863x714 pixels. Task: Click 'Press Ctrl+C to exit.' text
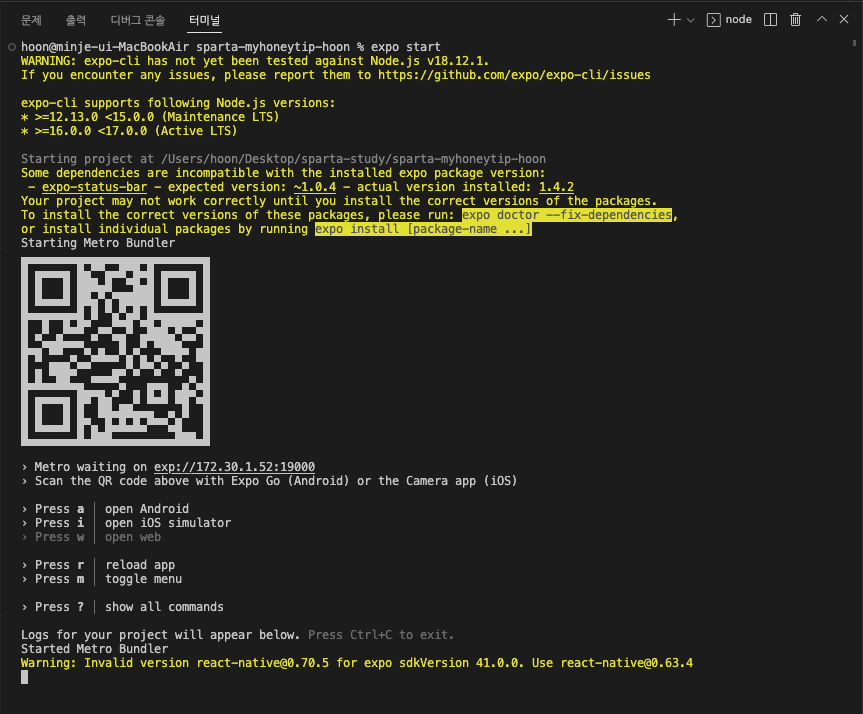[381, 635]
